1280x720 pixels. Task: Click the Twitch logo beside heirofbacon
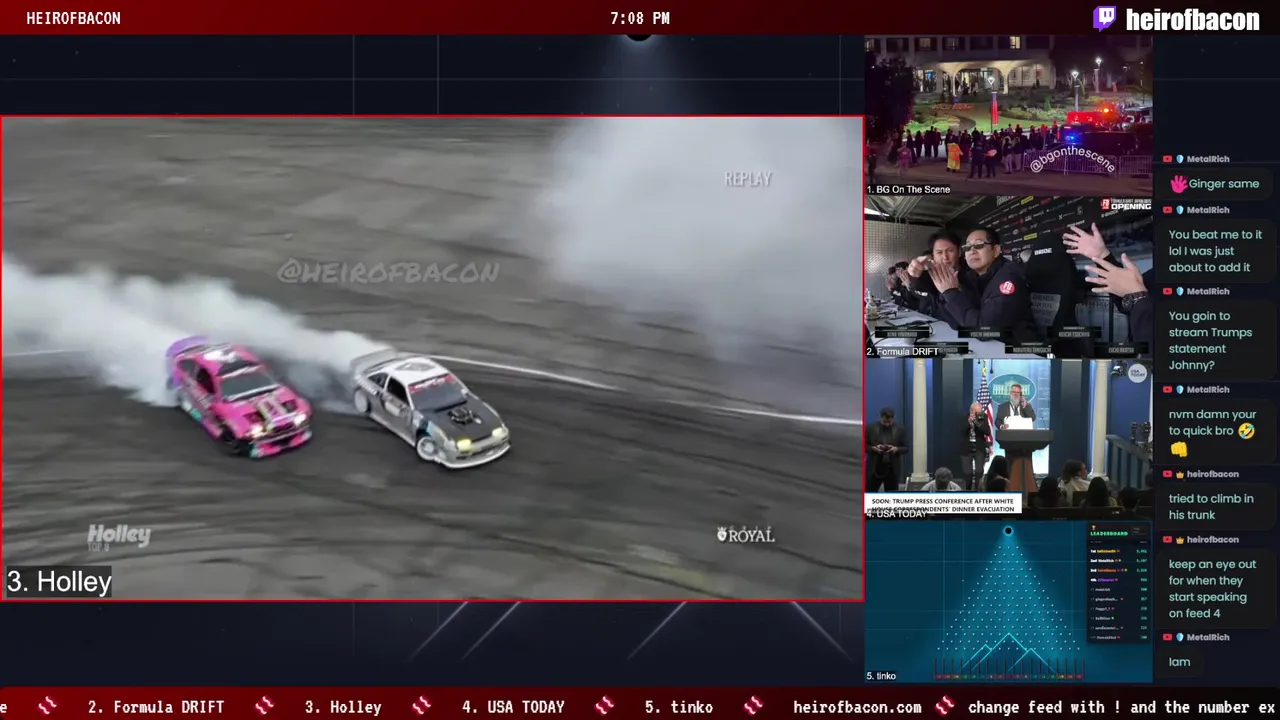(x=1105, y=18)
